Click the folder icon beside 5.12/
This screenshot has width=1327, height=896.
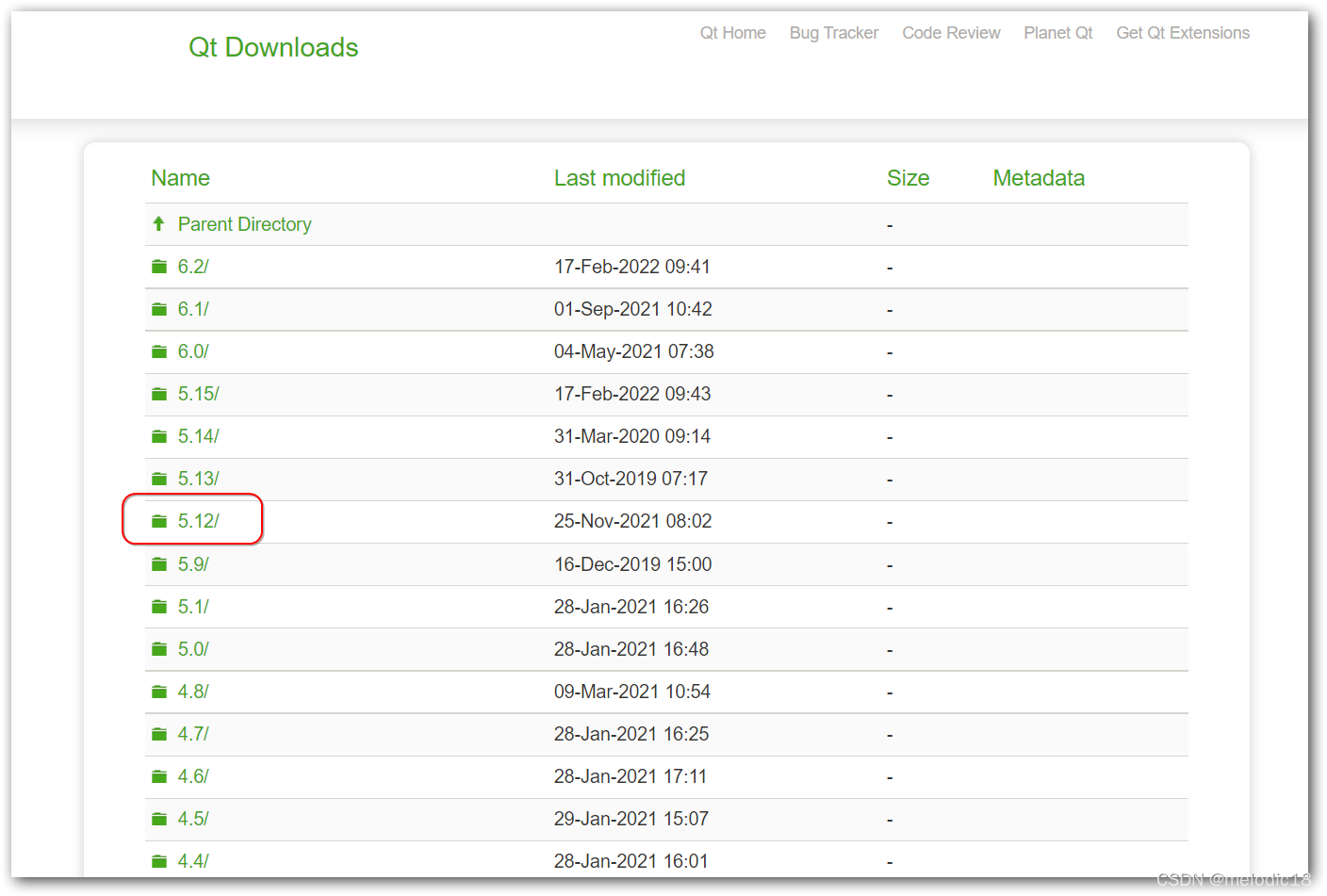click(159, 522)
